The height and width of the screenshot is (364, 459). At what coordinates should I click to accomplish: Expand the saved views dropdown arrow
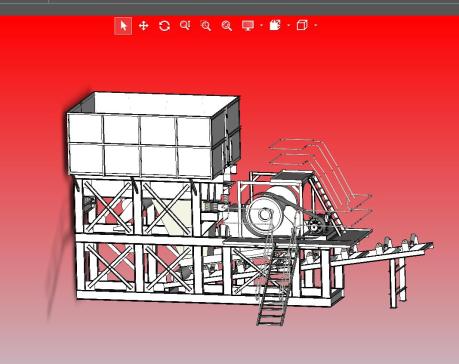289,26
